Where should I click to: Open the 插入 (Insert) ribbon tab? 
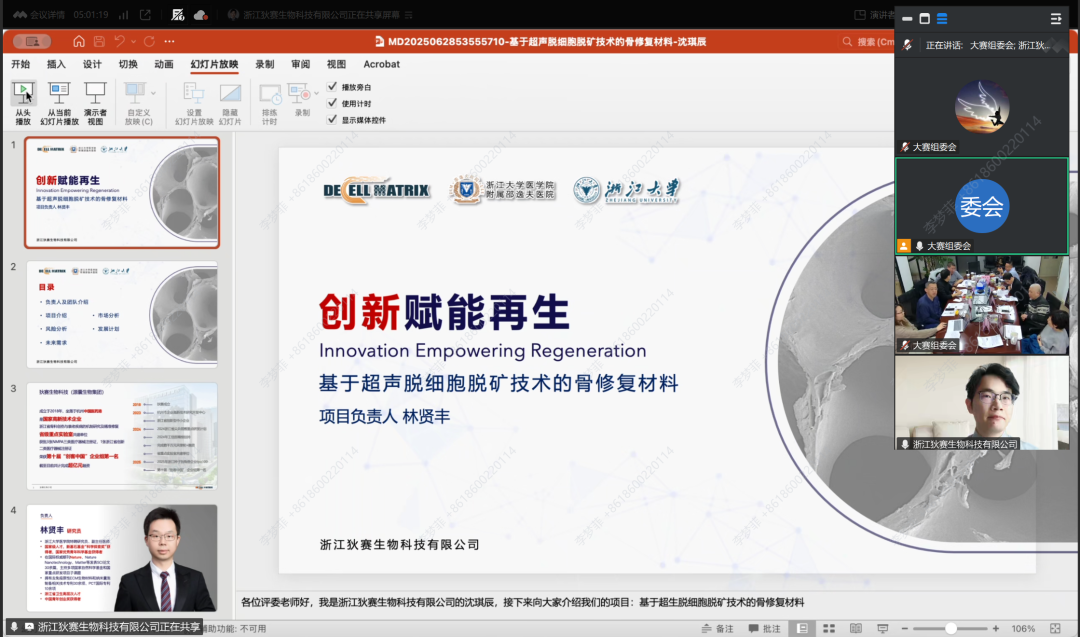point(56,64)
